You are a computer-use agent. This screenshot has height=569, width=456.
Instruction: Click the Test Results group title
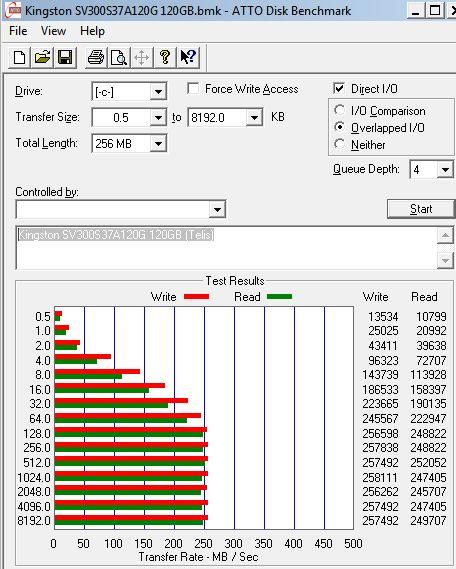point(235,281)
